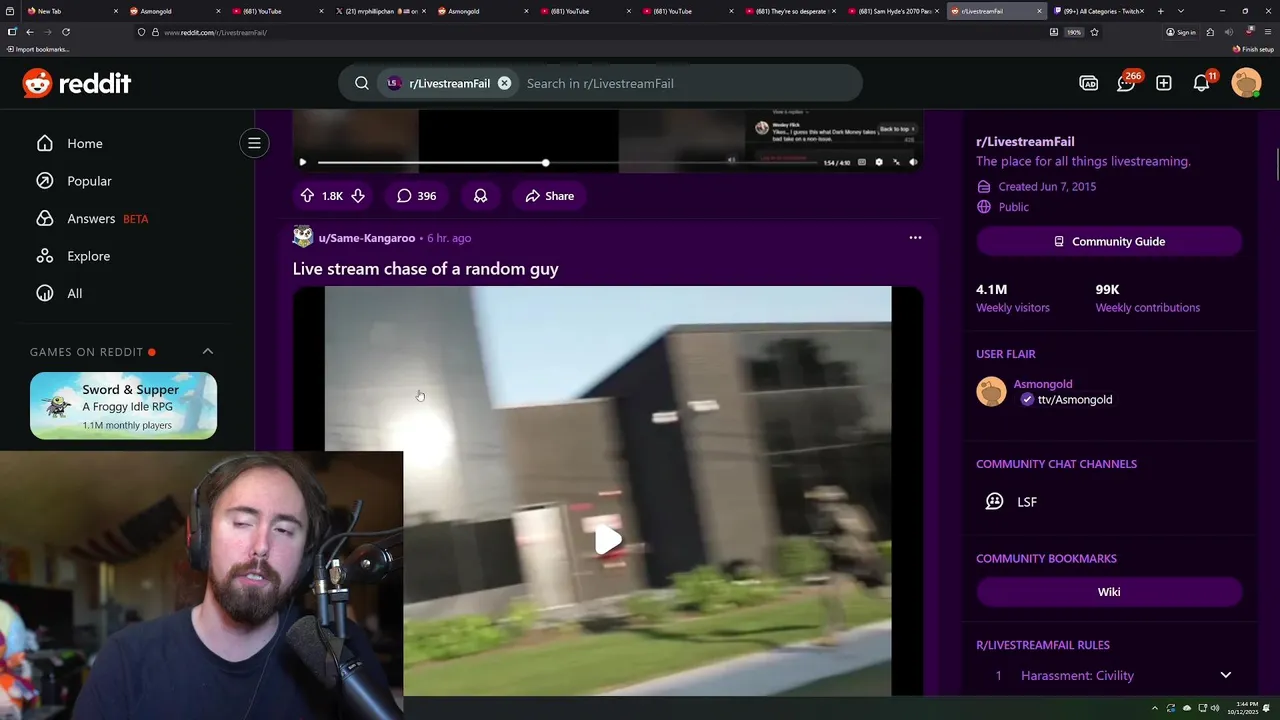The width and height of the screenshot is (1280, 720).
Task: Open a new browser tab
Action: pyautogui.click(x=1161, y=11)
